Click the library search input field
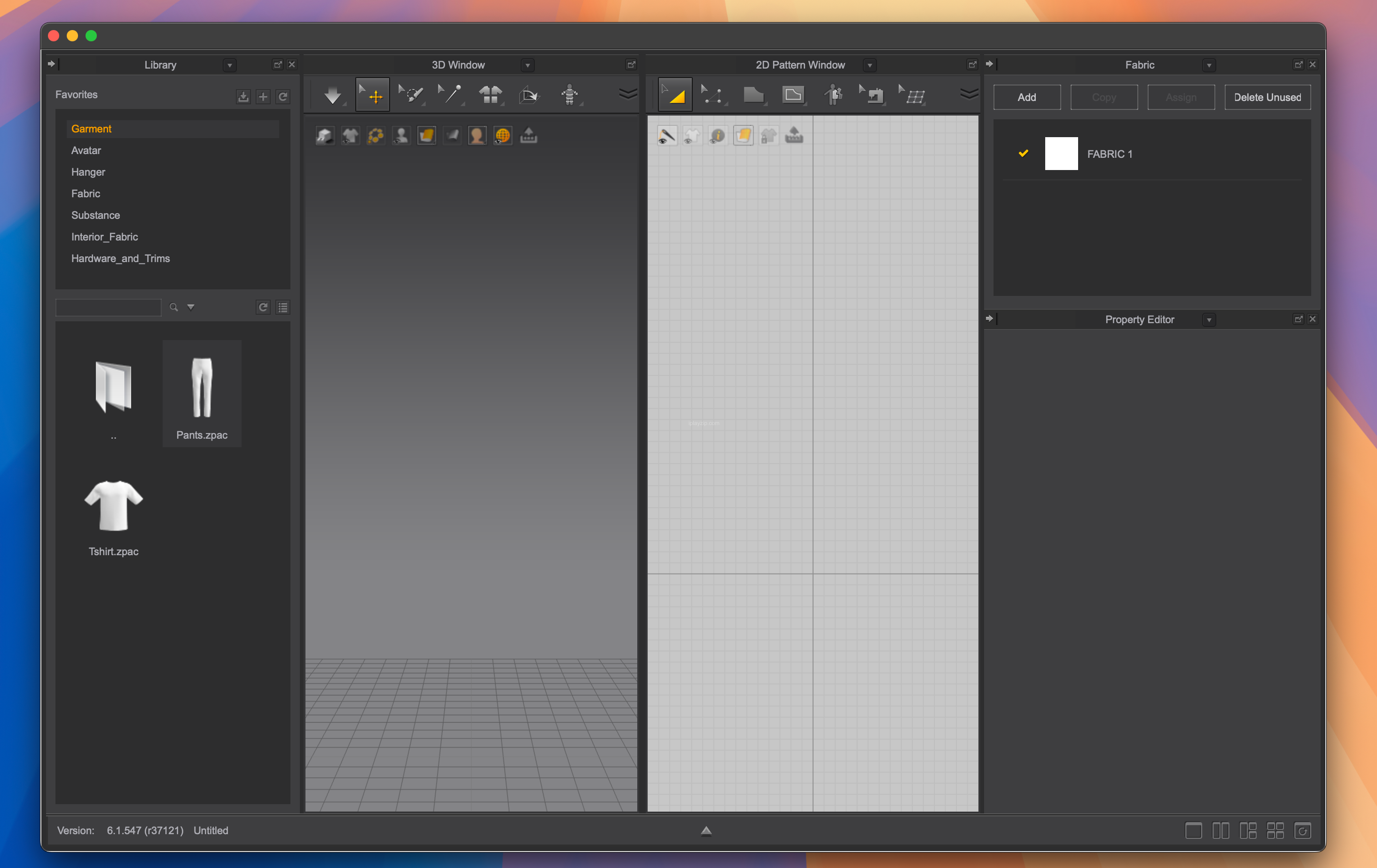1377x868 pixels. [109, 308]
